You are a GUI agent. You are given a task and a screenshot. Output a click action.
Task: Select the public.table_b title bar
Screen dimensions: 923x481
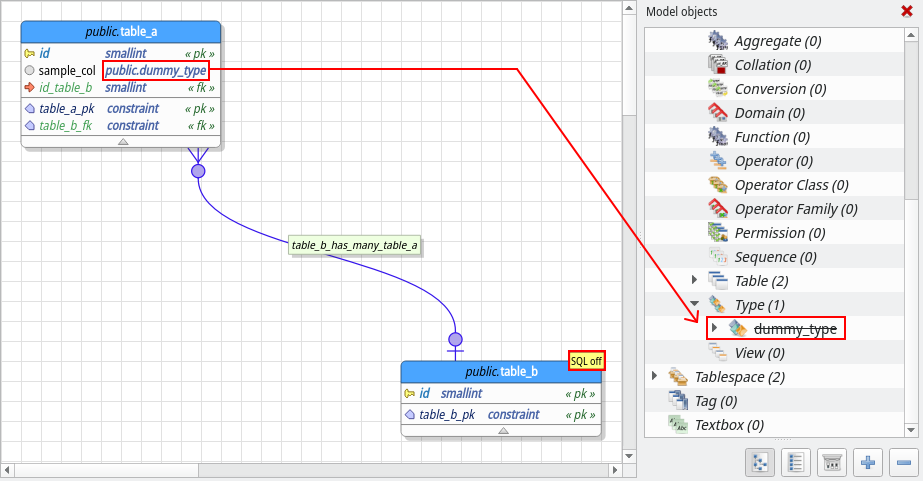pyautogui.click(x=501, y=371)
